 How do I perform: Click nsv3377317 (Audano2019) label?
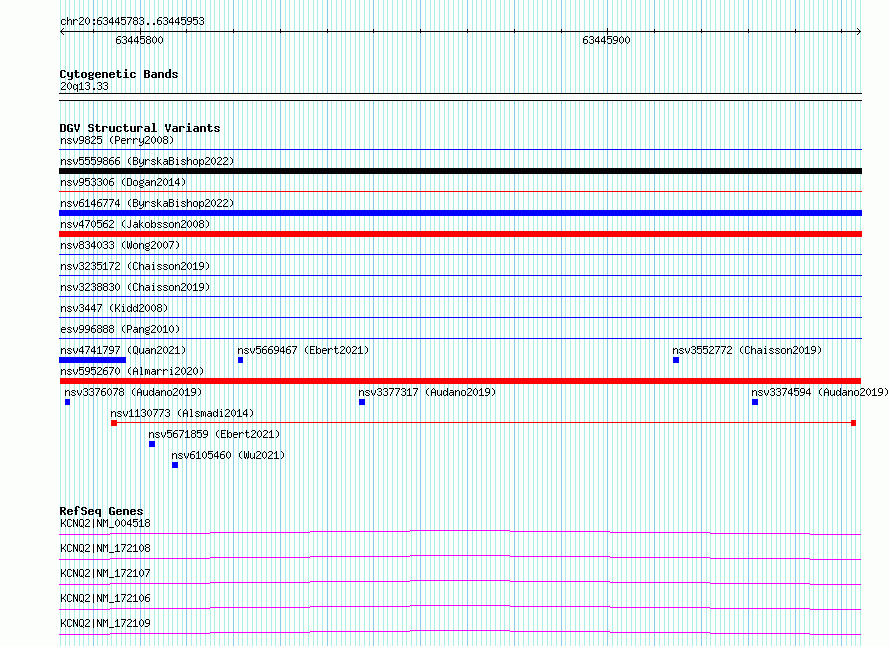click(427, 392)
